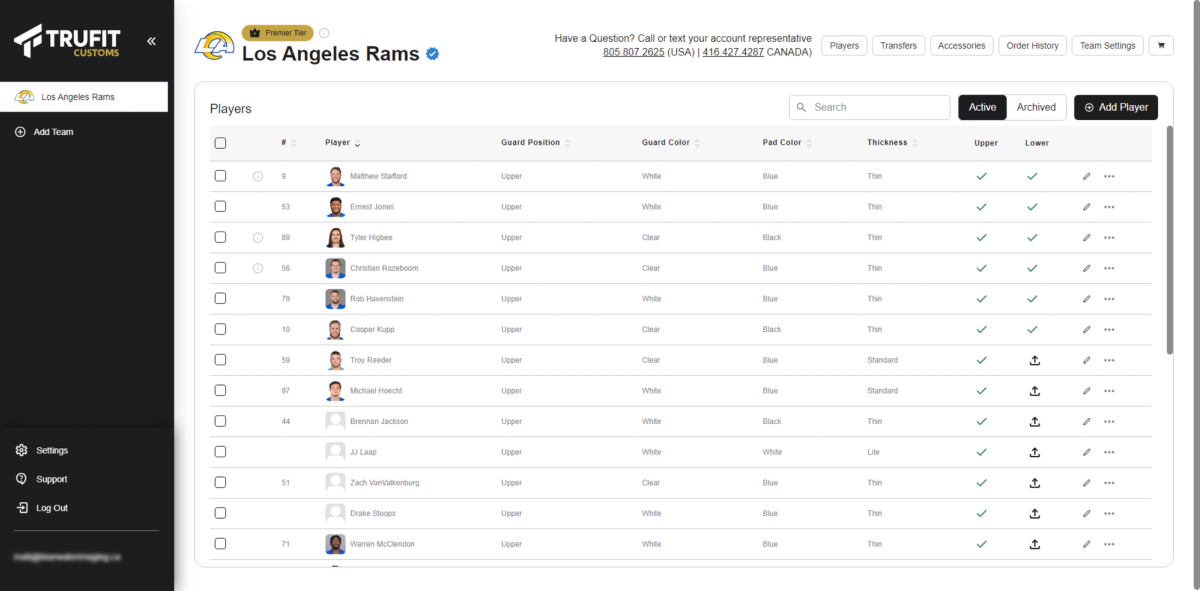Sort by Guard Position column
The width and height of the screenshot is (1200, 591).
[x=536, y=143]
